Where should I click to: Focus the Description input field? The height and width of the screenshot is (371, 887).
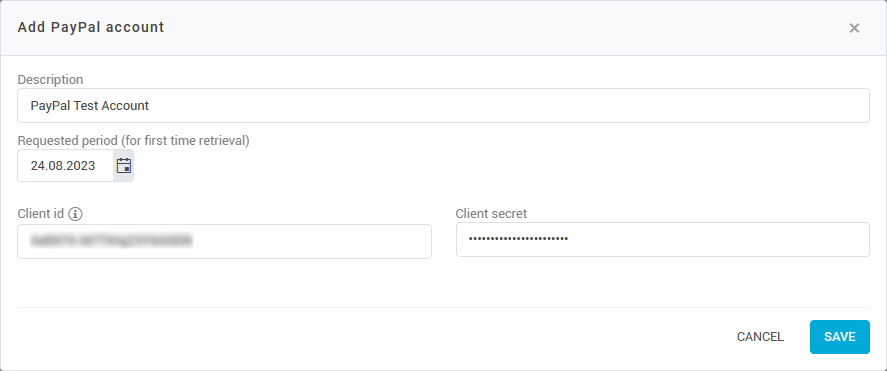(x=443, y=105)
